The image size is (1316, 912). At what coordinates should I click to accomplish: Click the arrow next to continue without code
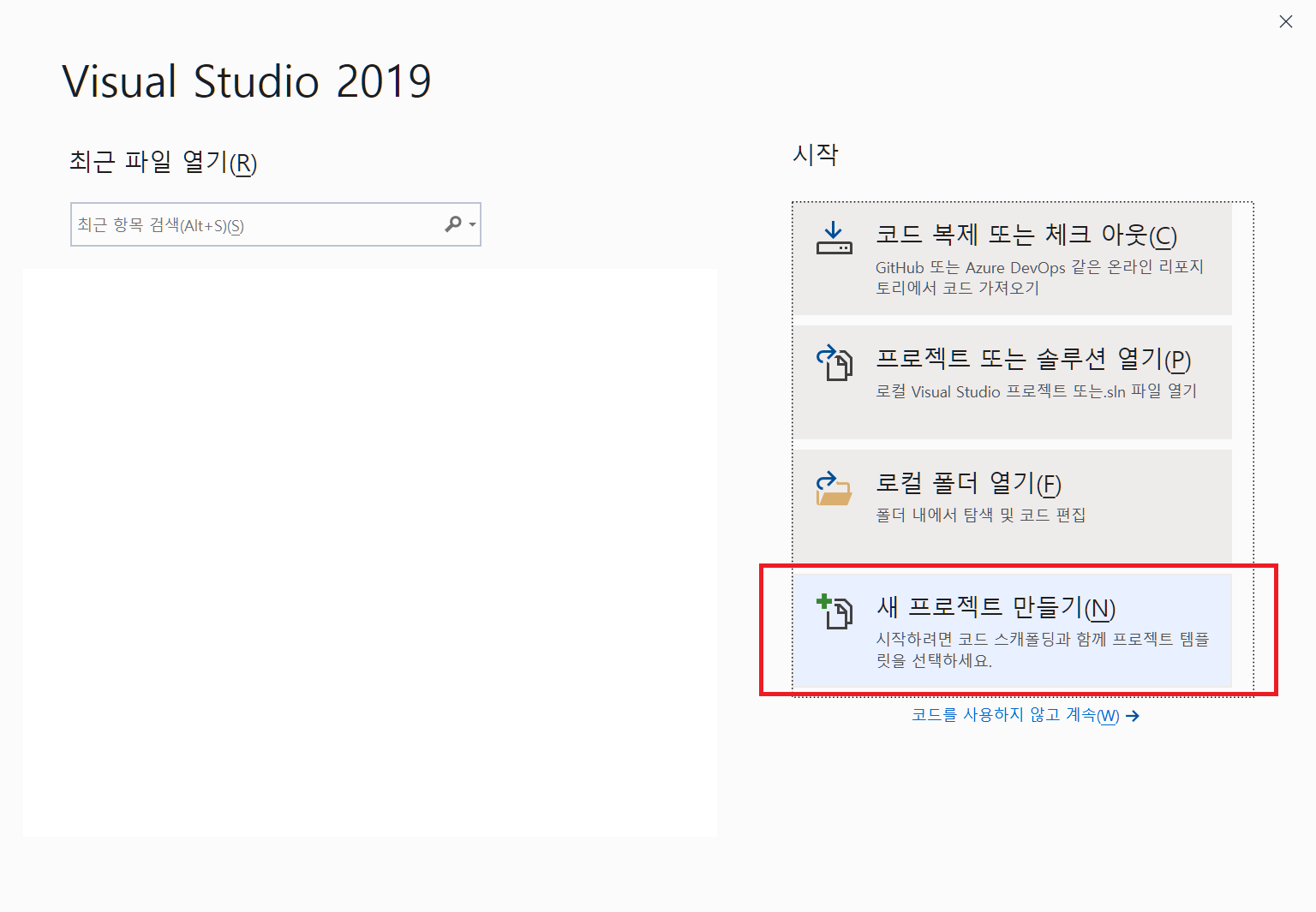tap(1133, 716)
